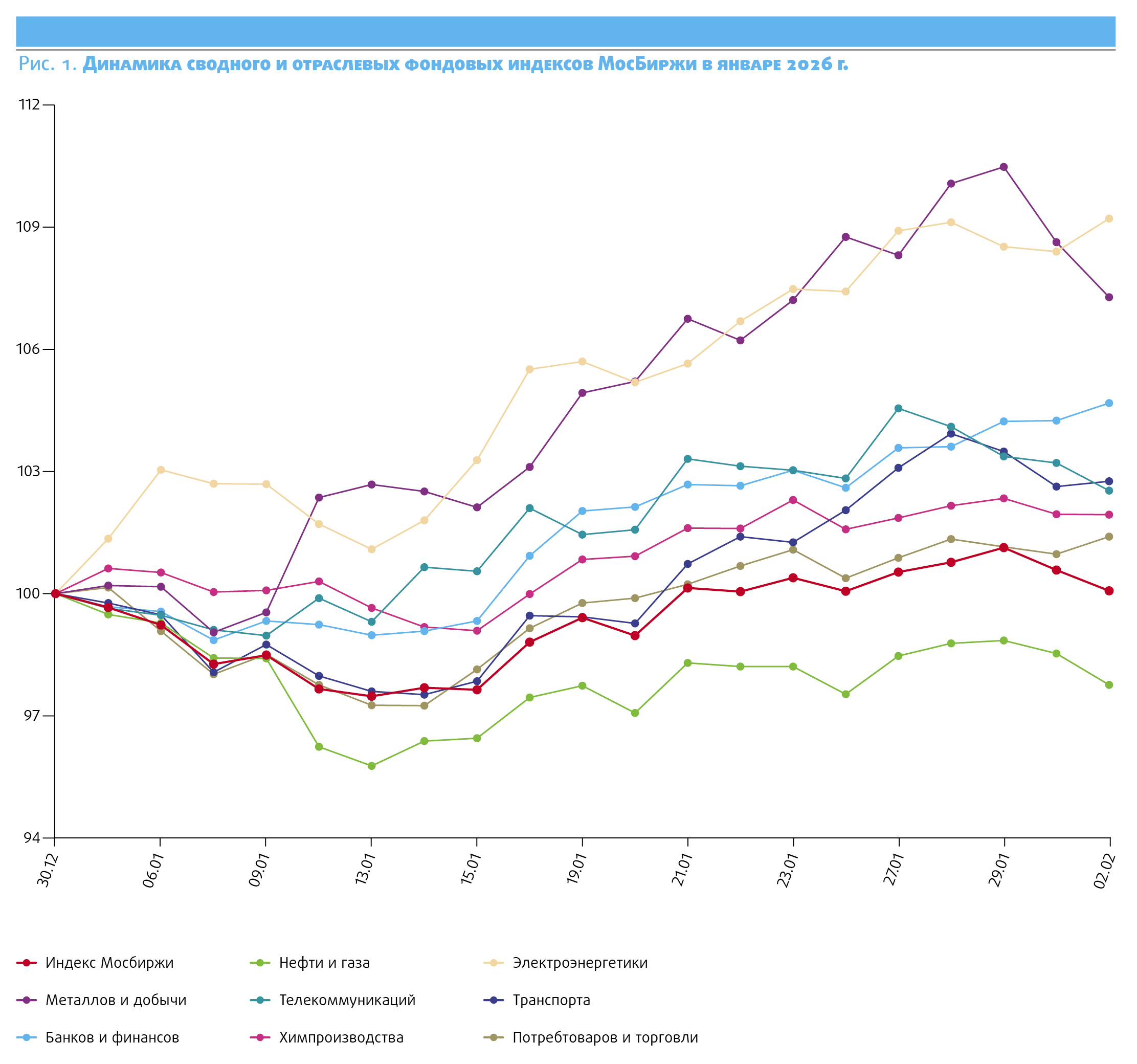Click the Химпроизводства legend label
The height and width of the screenshot is (1064, 1137).
tap(341, 1037)
